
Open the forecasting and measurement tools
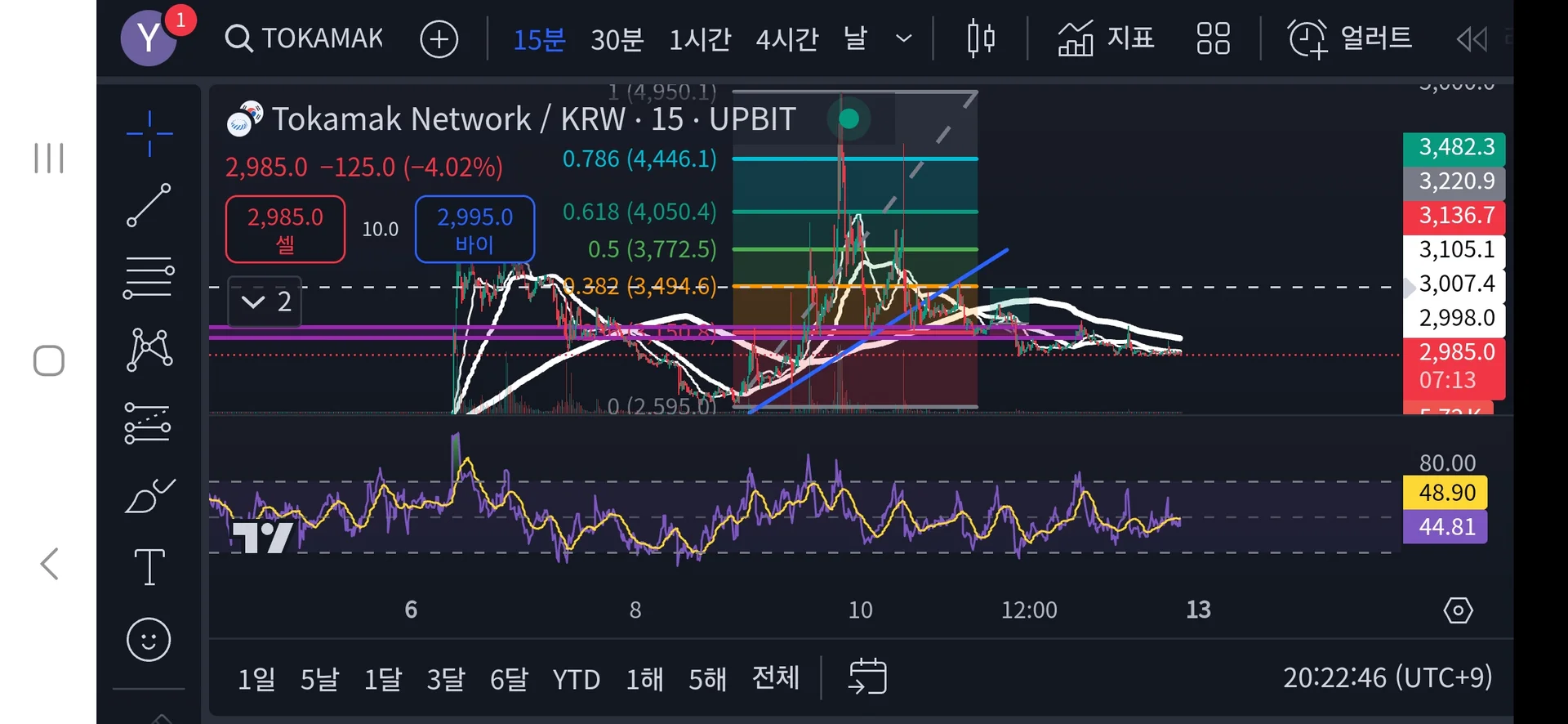[x=148, y=423]
